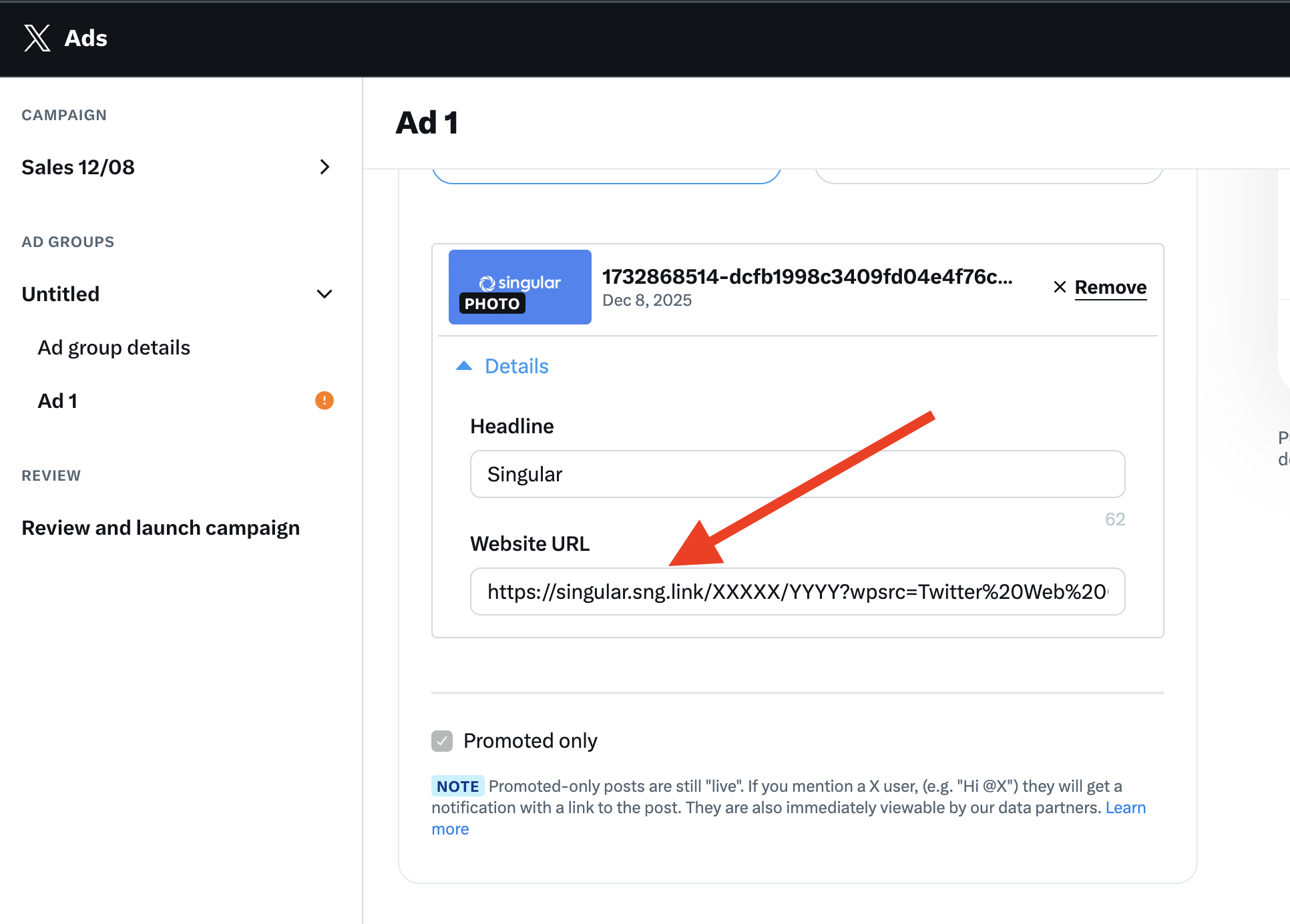The height and width of the screenshot is (924, 1290).
Task: Click the Ad 1 page heading
Action: tap(427, 123)
